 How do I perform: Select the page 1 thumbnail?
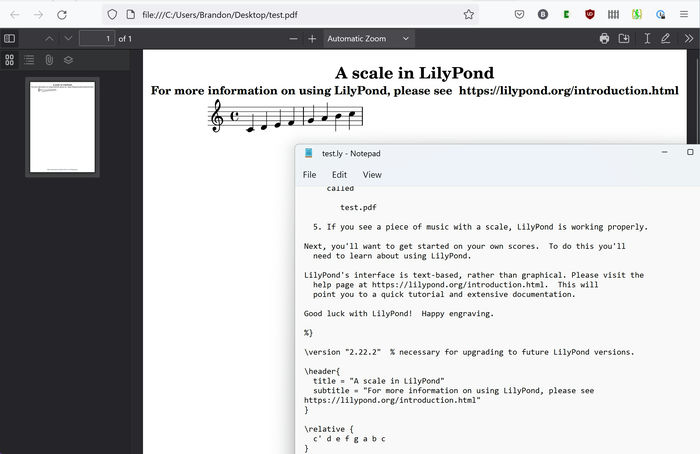point(62,126)
